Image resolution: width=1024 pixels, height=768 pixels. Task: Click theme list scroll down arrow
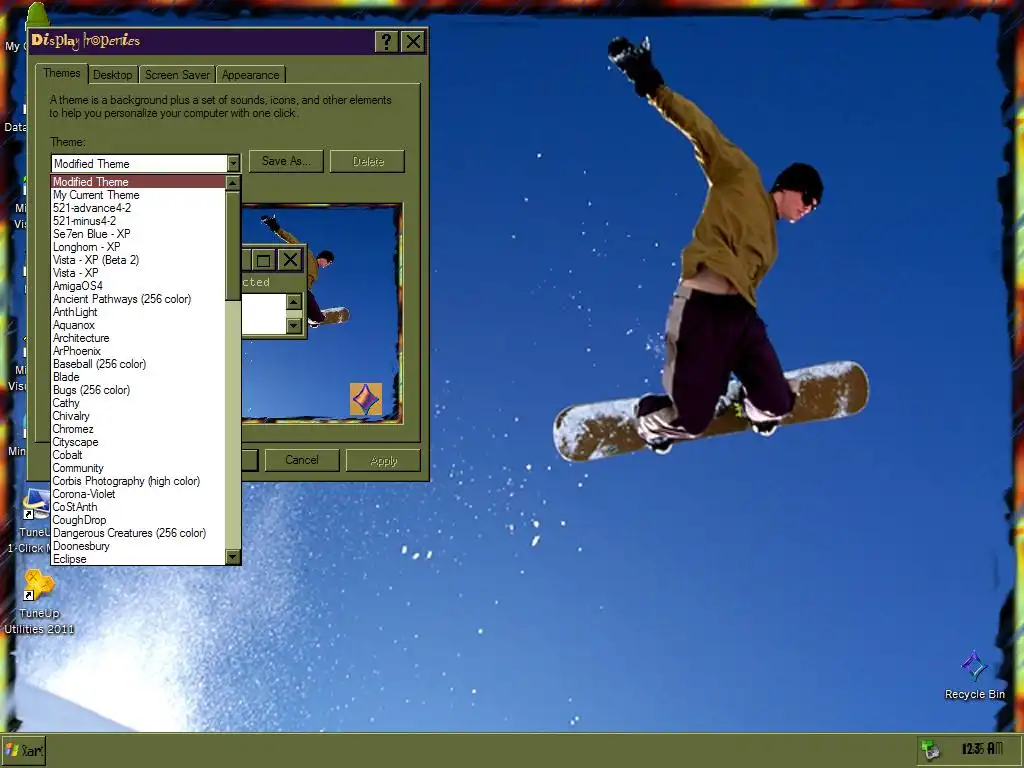(233, 556)
